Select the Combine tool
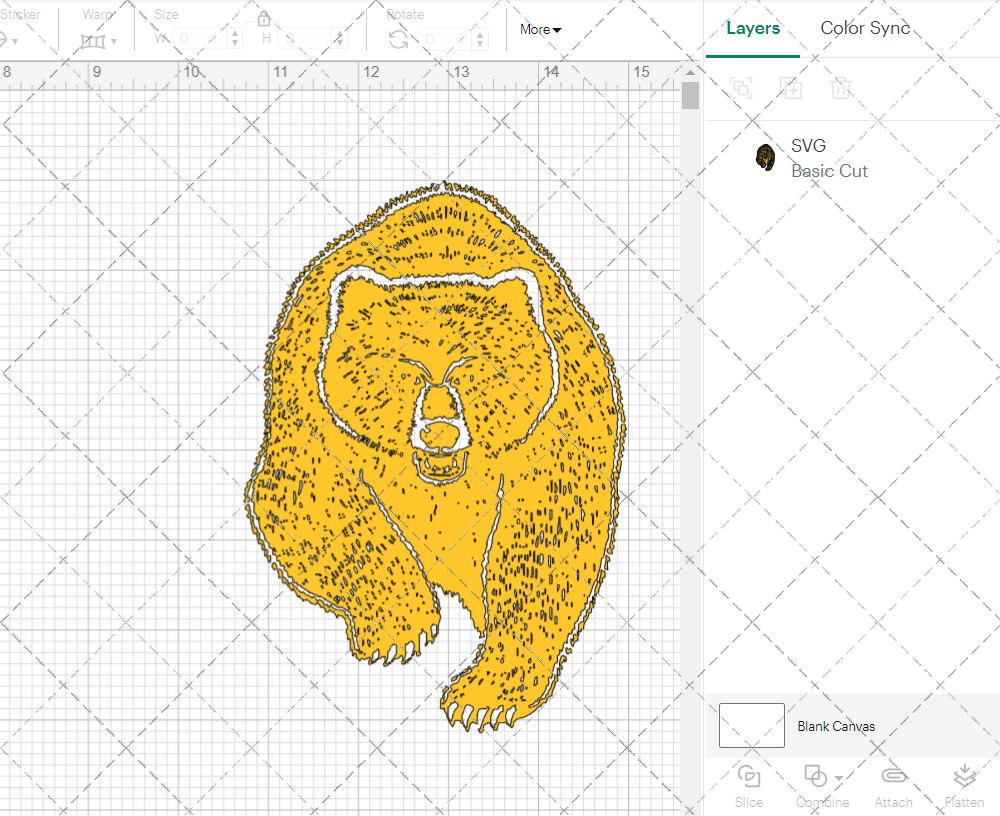1000x816 pixels. point(815,784)
